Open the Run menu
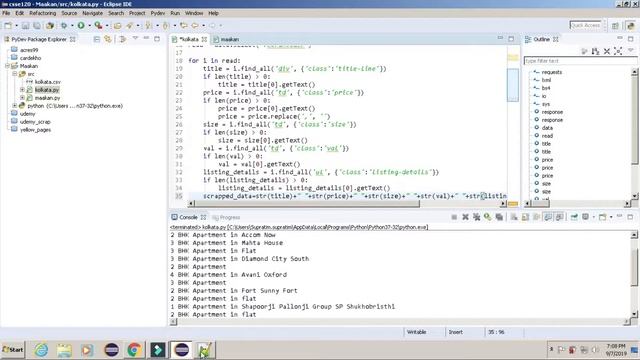Image resolution: width=640 pixels, height=360 pixels. (x=175, y=13)
